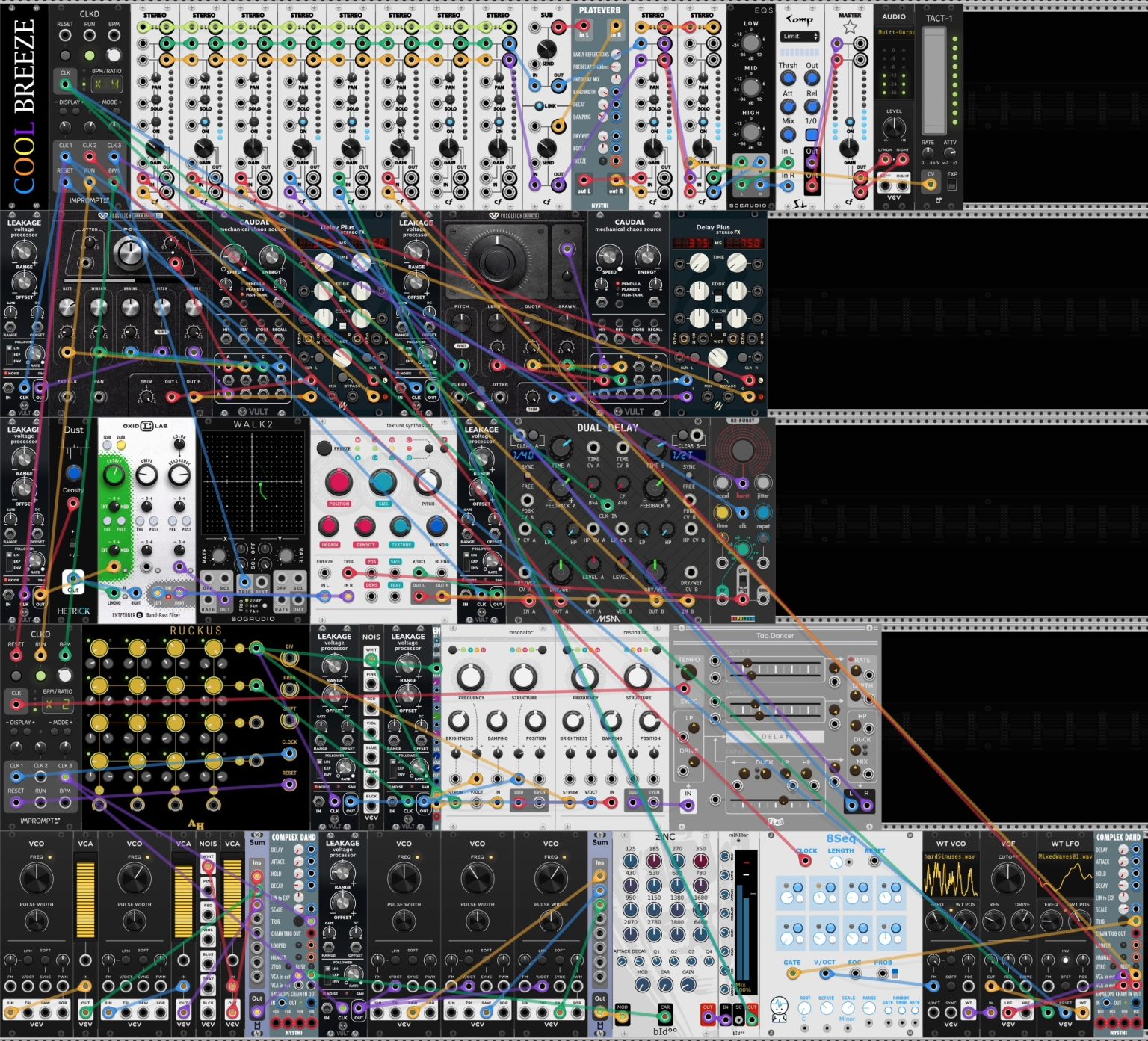Click the Density knob on the Dust module
The height and width of the screenshot is (1041, 1148).
point(72,473)
